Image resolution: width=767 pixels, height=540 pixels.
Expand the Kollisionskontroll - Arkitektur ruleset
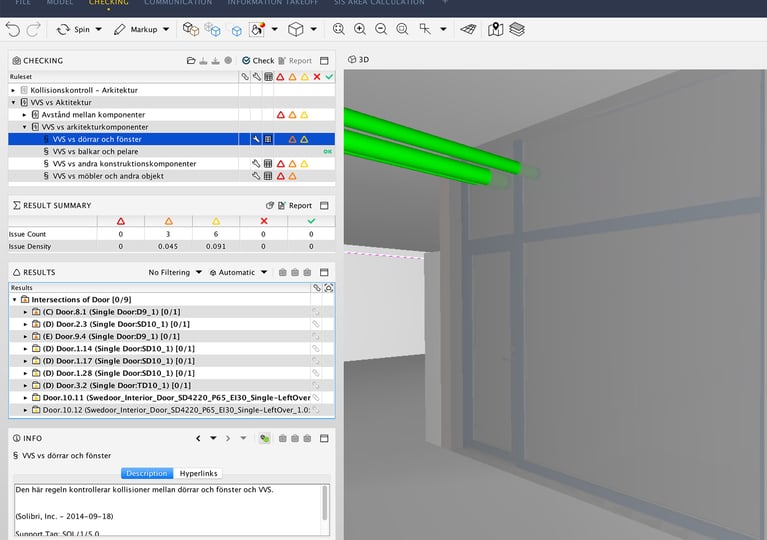13,90
